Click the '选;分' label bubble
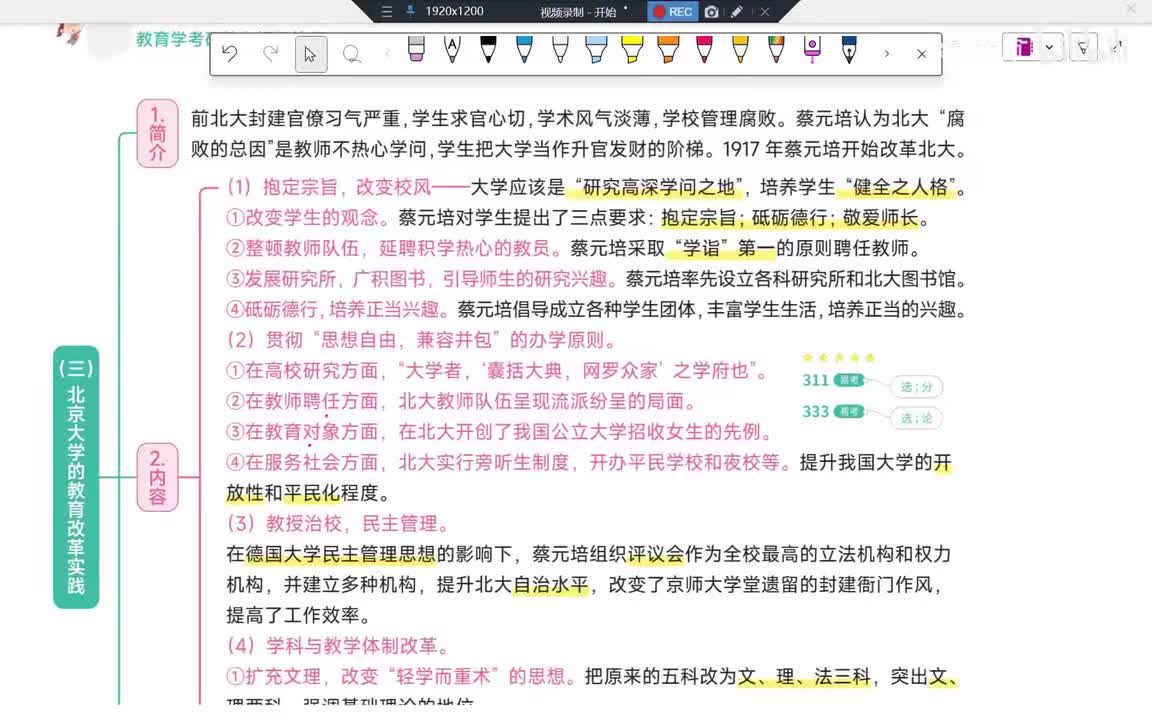The image size is (1152, 720). click(x=916, y=386)
